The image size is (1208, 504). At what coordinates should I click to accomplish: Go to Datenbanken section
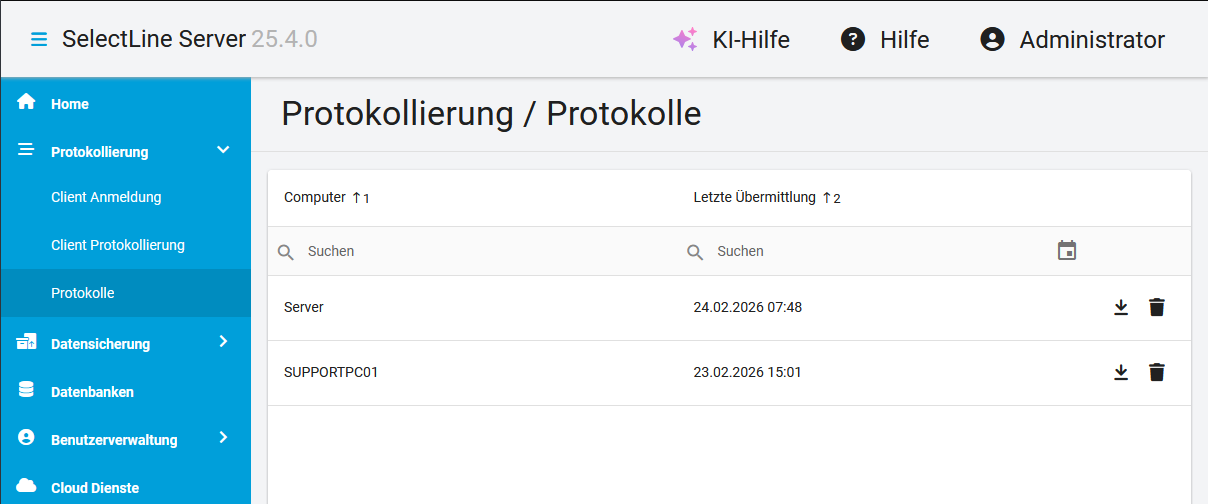click(92, 392)
